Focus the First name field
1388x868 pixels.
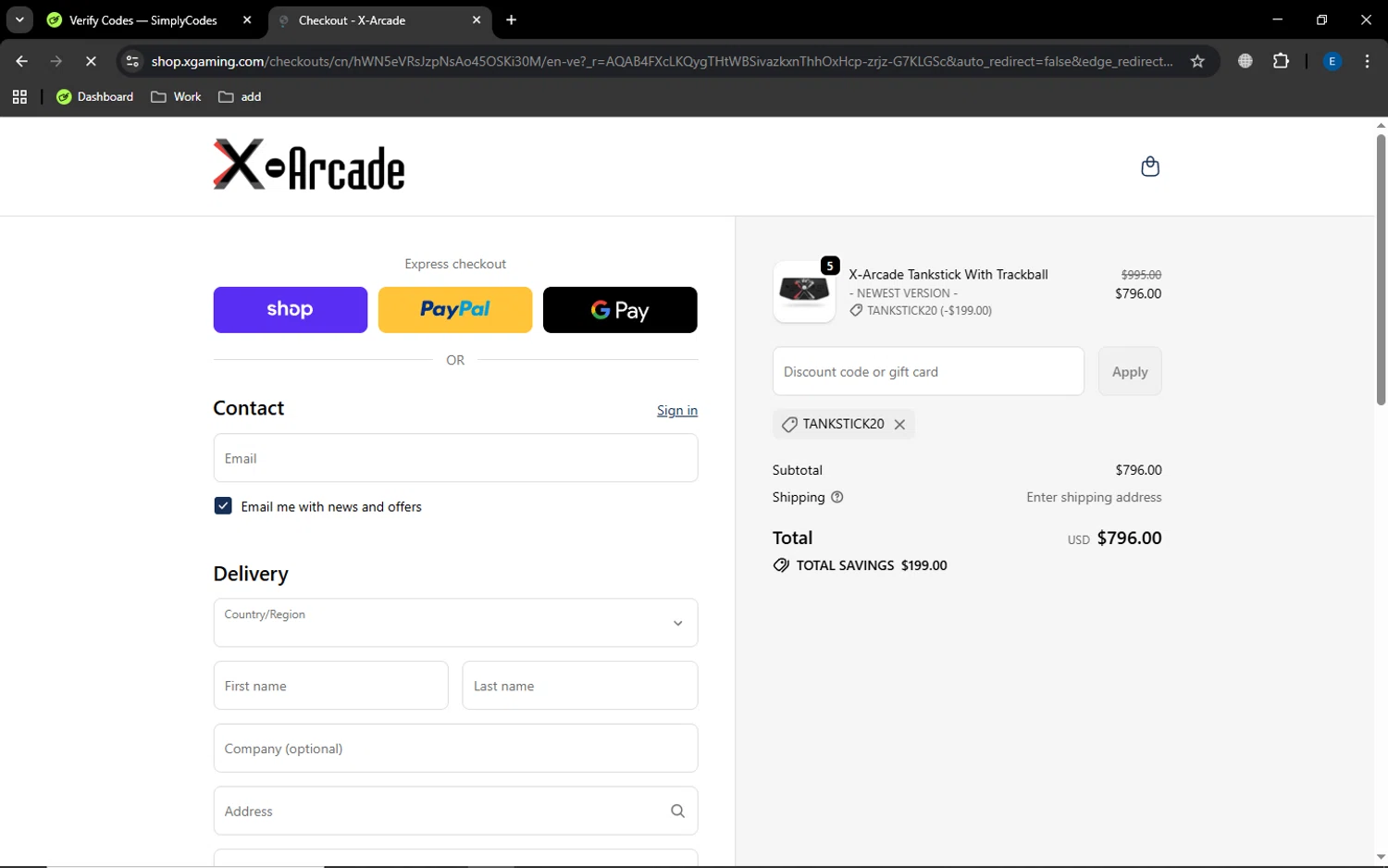click(x=330, y=686)
